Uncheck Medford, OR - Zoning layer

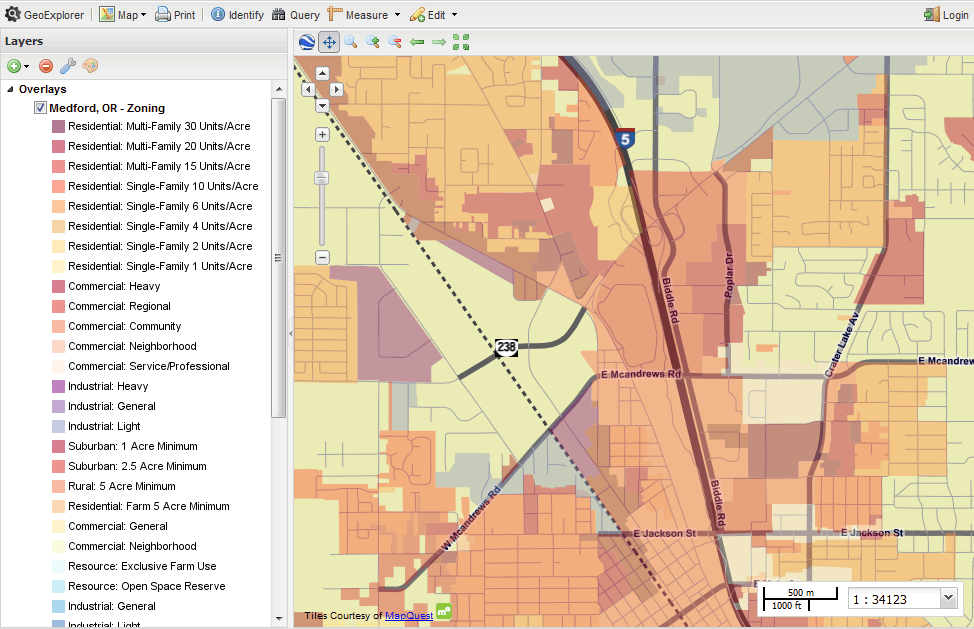pos(40,108)
